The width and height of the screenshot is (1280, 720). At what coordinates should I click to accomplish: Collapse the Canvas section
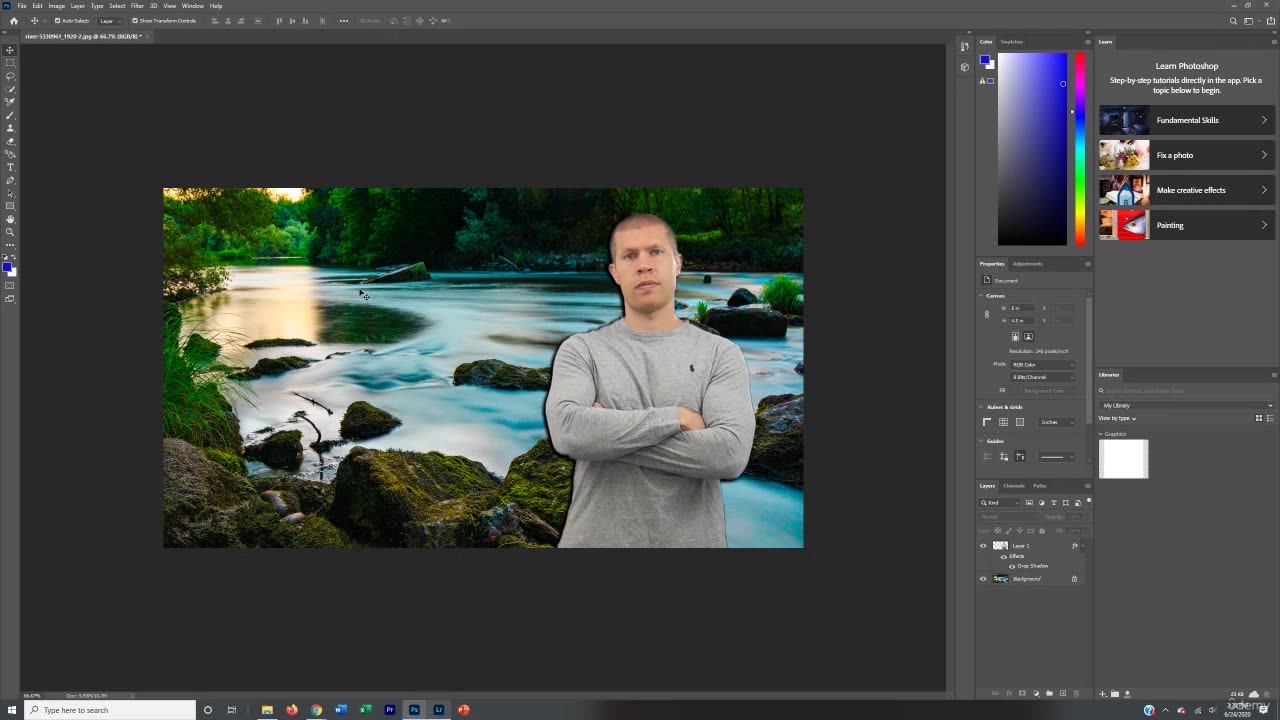(x=981, y=296)
